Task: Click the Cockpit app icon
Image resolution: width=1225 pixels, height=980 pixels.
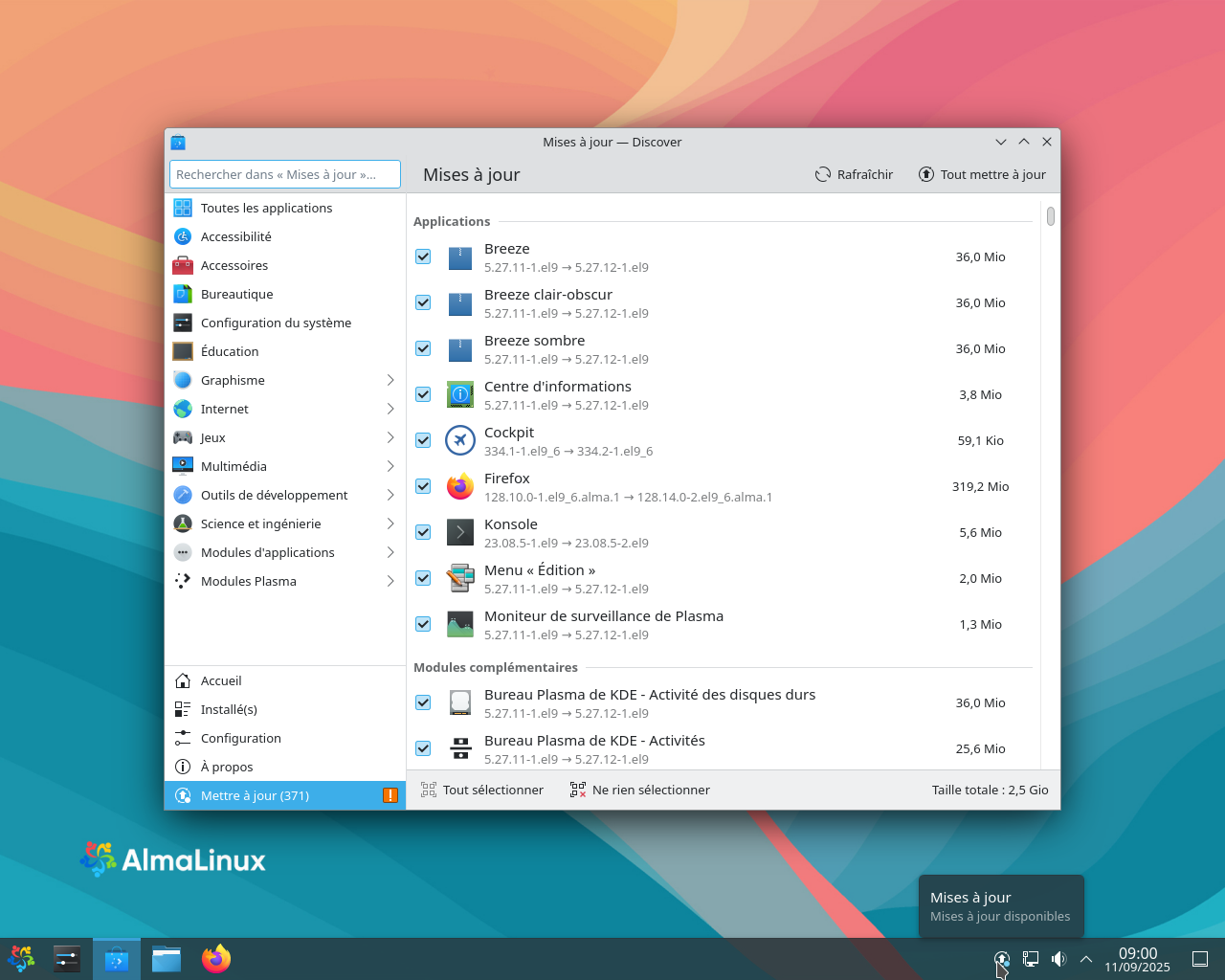Action: tap(460, 441)
